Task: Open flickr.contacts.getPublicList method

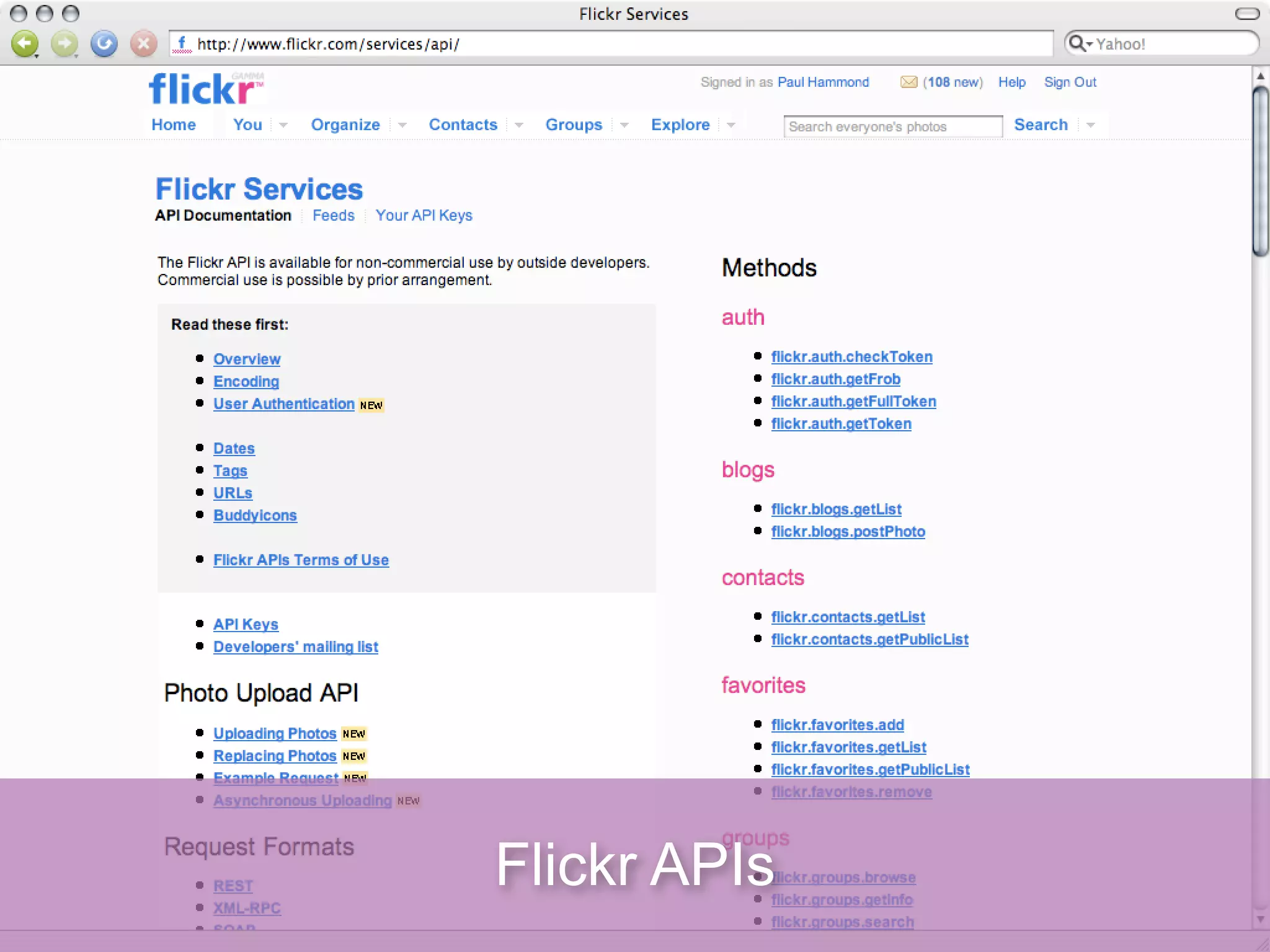Action: pyautogui.click(x=869, y=639)
